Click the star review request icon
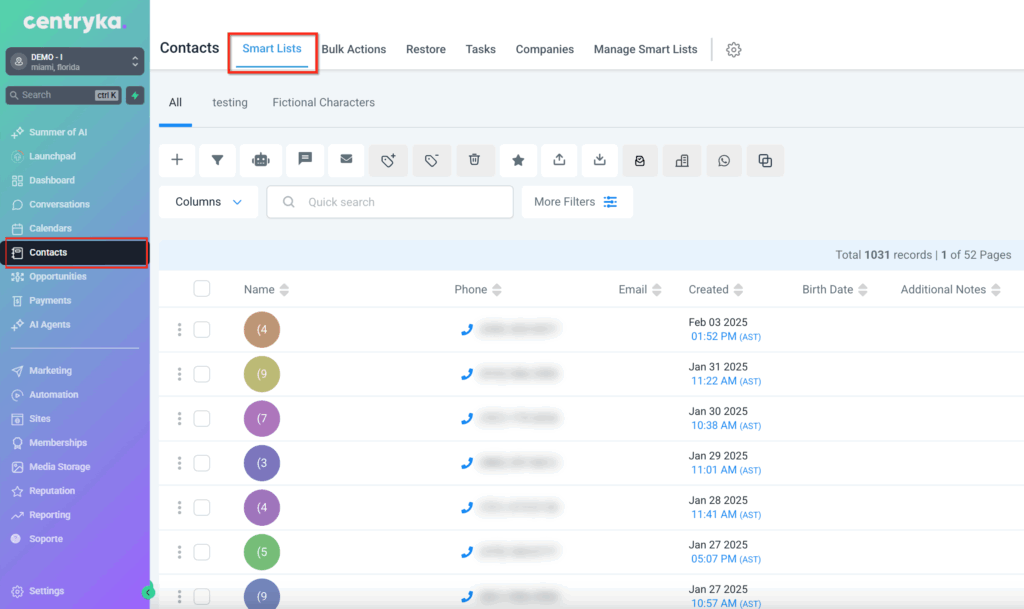 518,160
